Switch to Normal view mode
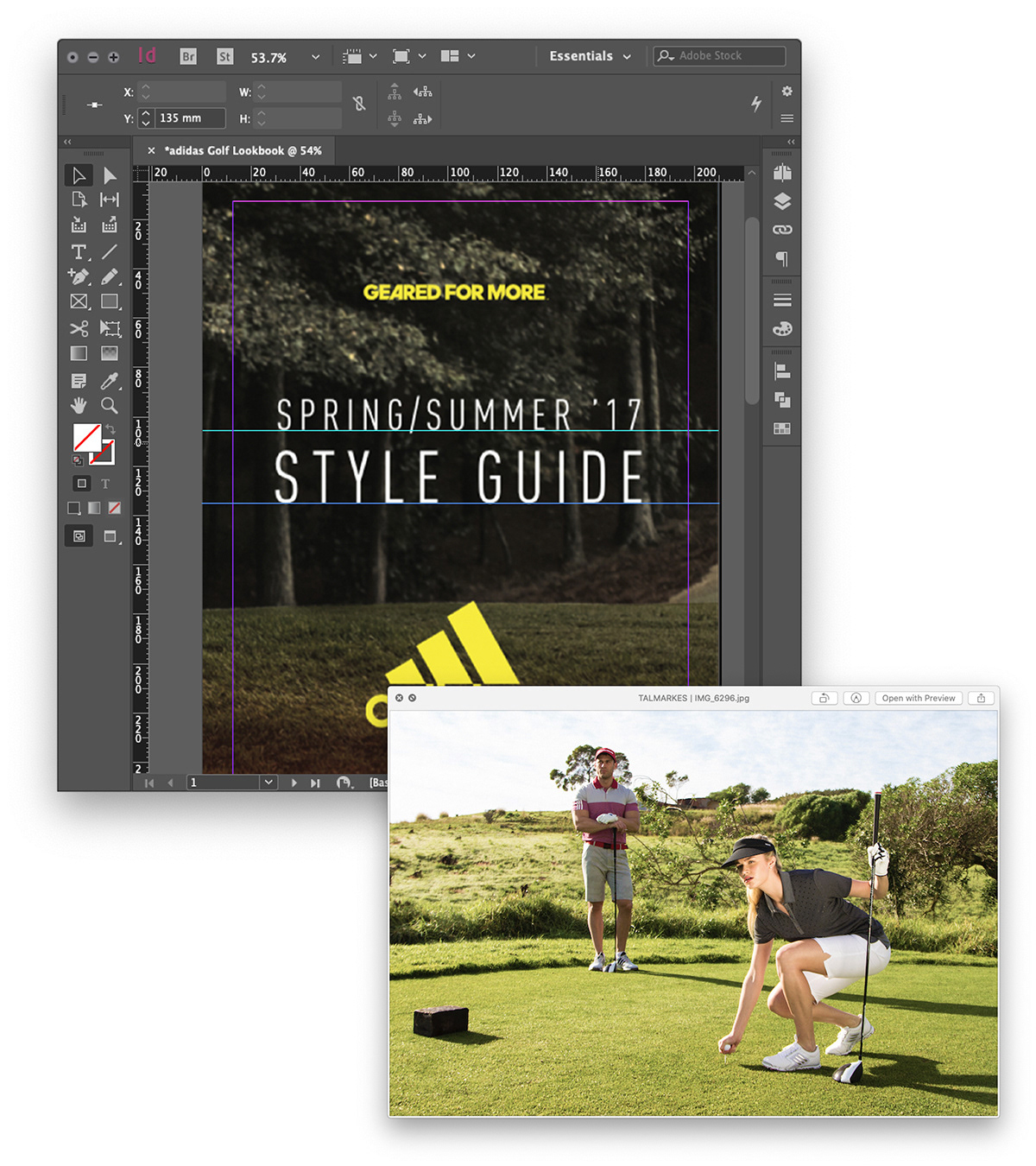1036x1166 pixels. point(79,536)
